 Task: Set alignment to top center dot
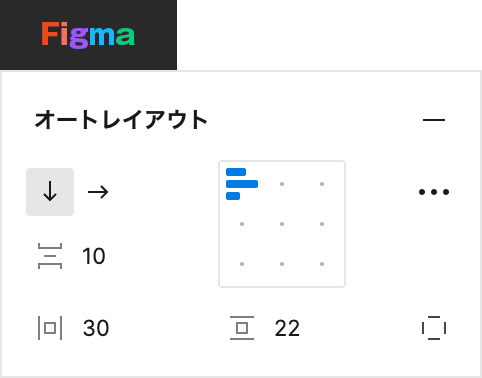(282, 184)
